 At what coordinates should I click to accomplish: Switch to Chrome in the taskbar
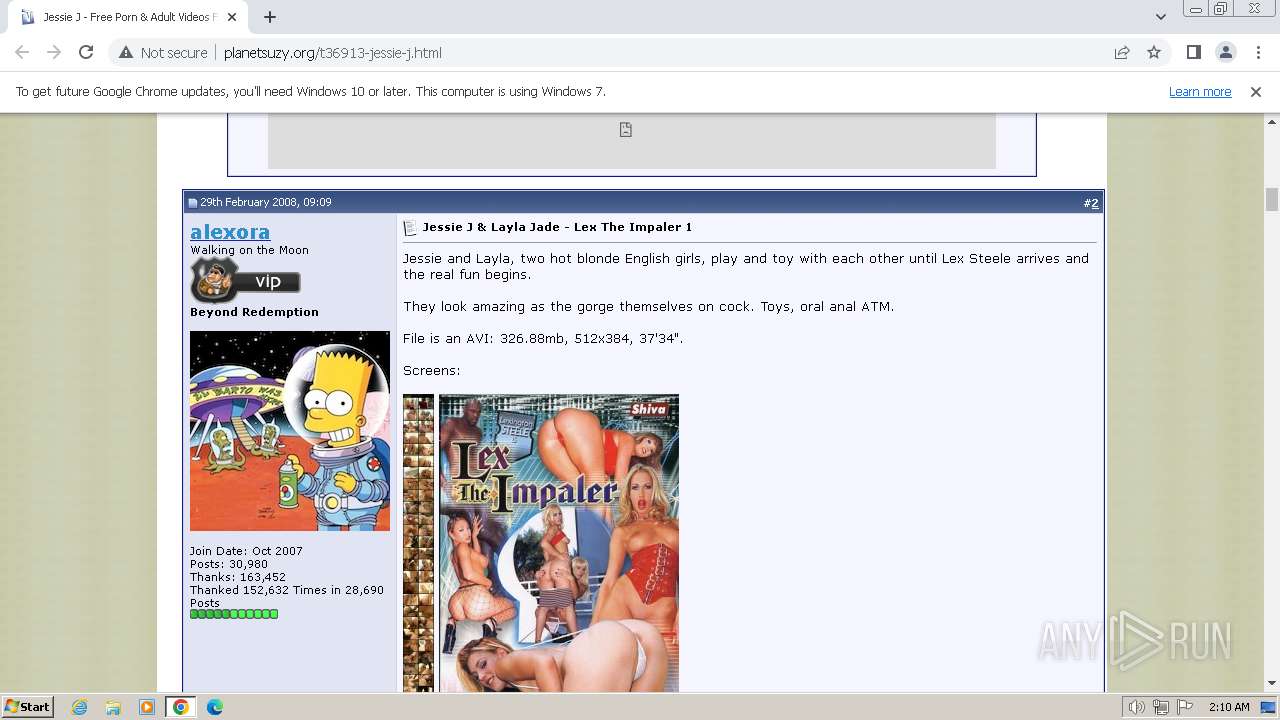coord(180,707)
